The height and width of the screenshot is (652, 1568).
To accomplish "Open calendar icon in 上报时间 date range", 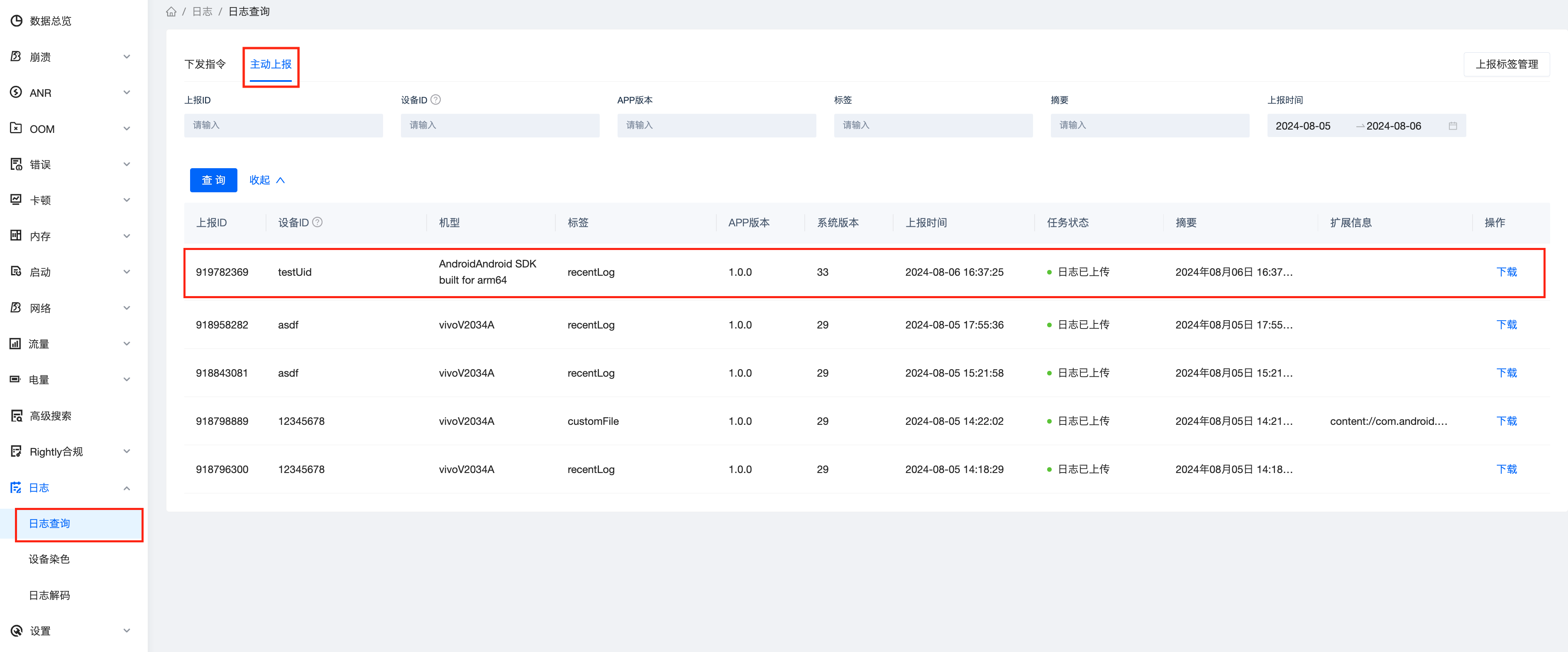I will (x=1452, y=126).
